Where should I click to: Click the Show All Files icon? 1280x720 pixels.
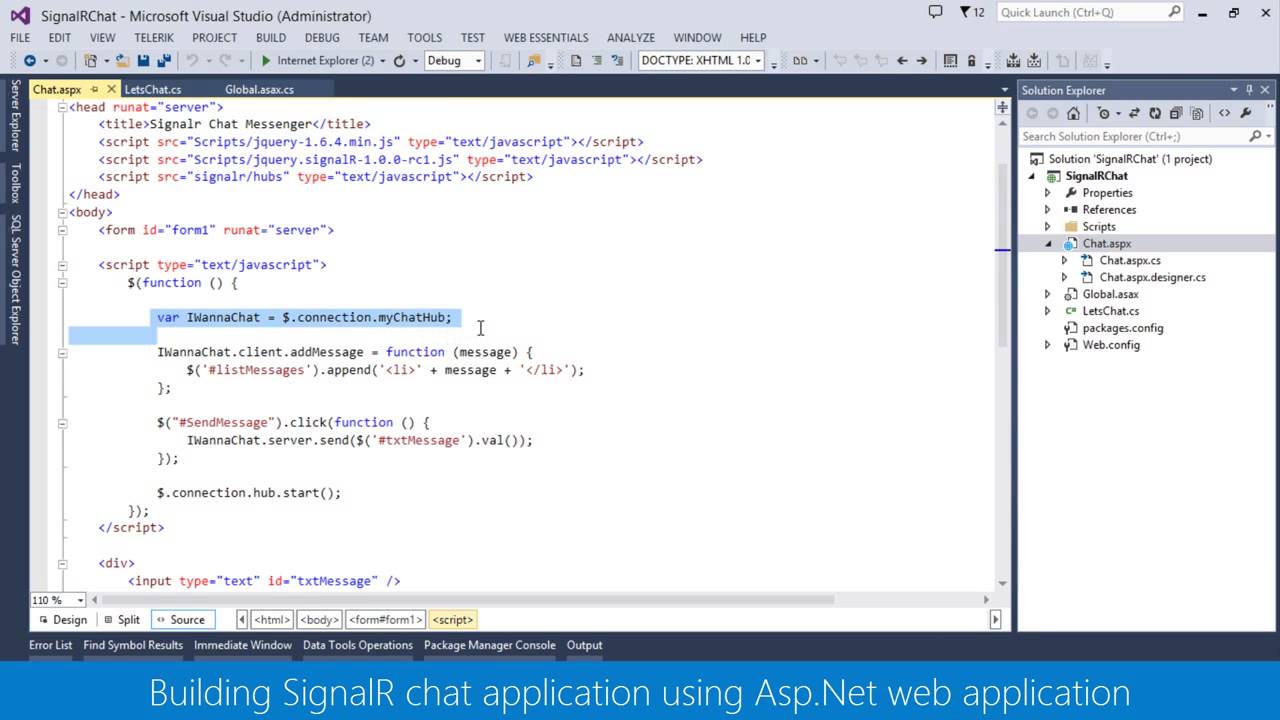(1196, 113)
